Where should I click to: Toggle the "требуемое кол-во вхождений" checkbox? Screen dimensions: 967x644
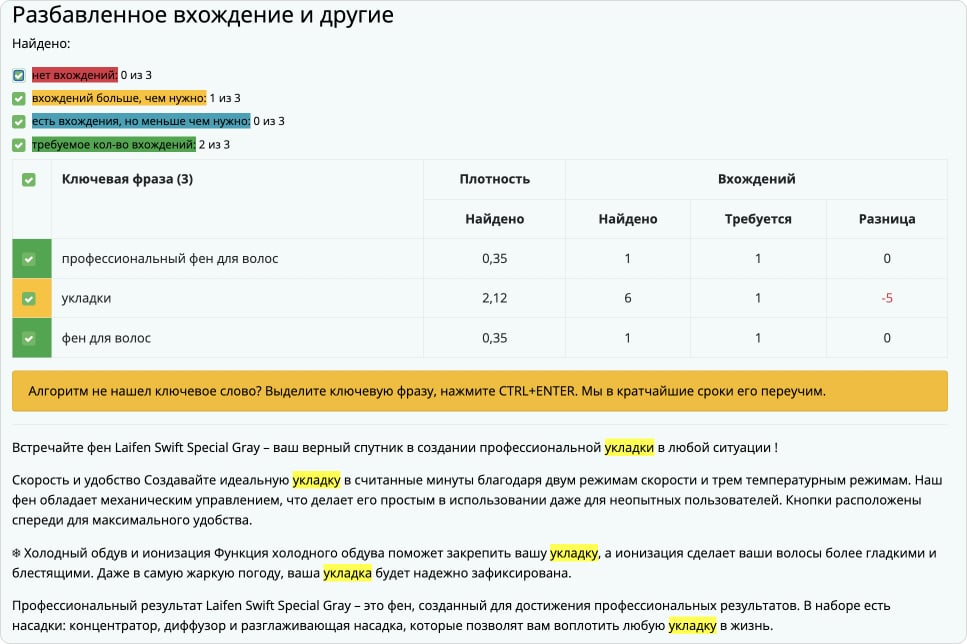19,143
